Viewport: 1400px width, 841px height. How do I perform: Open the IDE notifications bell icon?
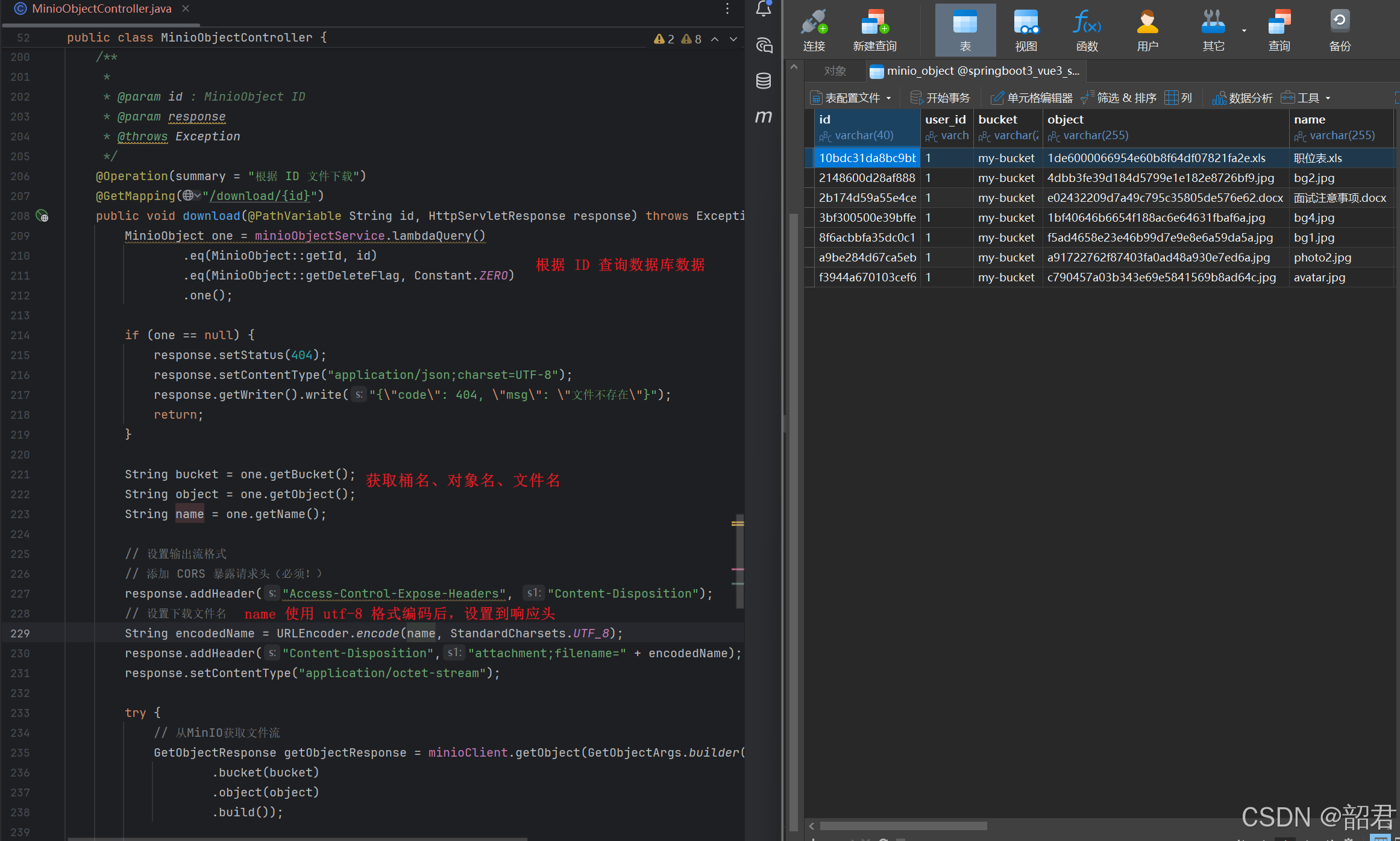pos(764,8)
